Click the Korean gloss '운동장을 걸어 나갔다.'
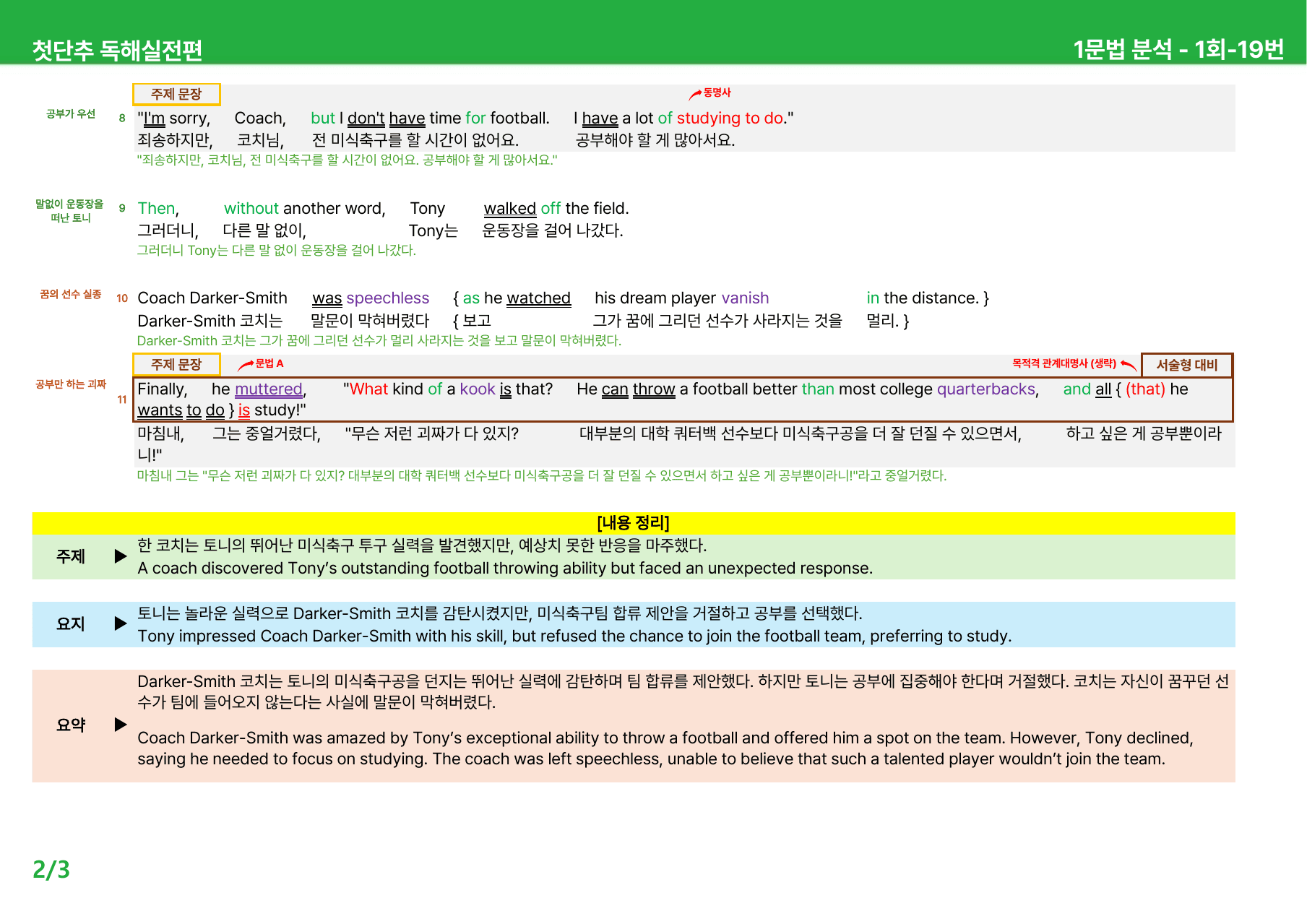The width and height of the screenshot is (1307, 924). (553, 230)
